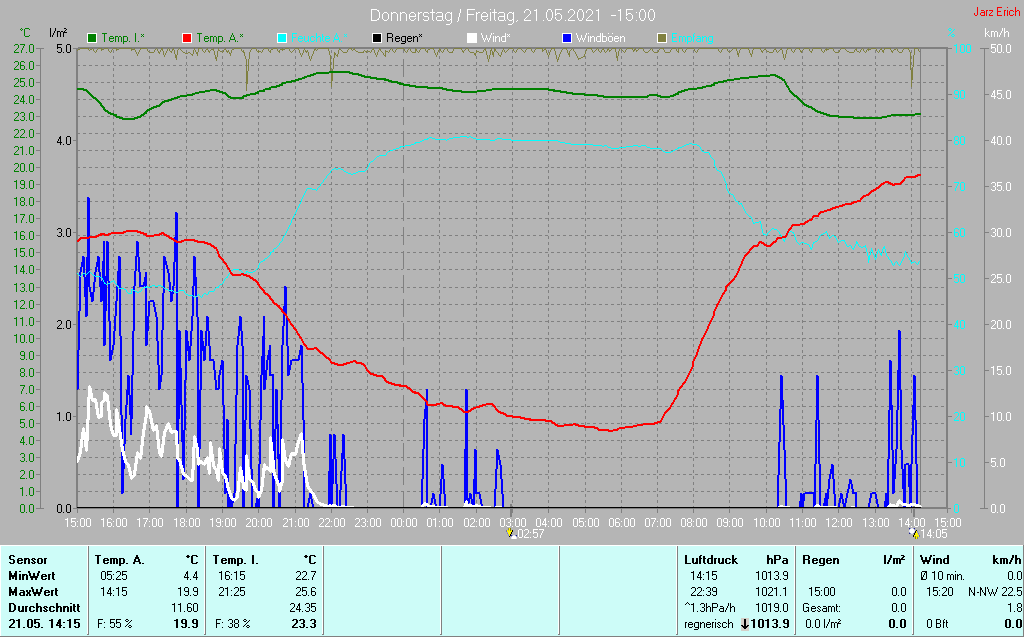Click the green Temp. I. legend swatch
Screen dimensions: 1024x637
pyautogui.click(x=91, y=38)
